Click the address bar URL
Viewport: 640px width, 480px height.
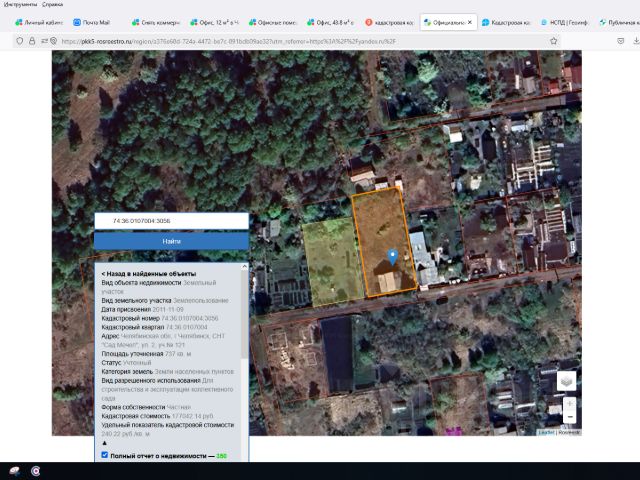(229, 41)
